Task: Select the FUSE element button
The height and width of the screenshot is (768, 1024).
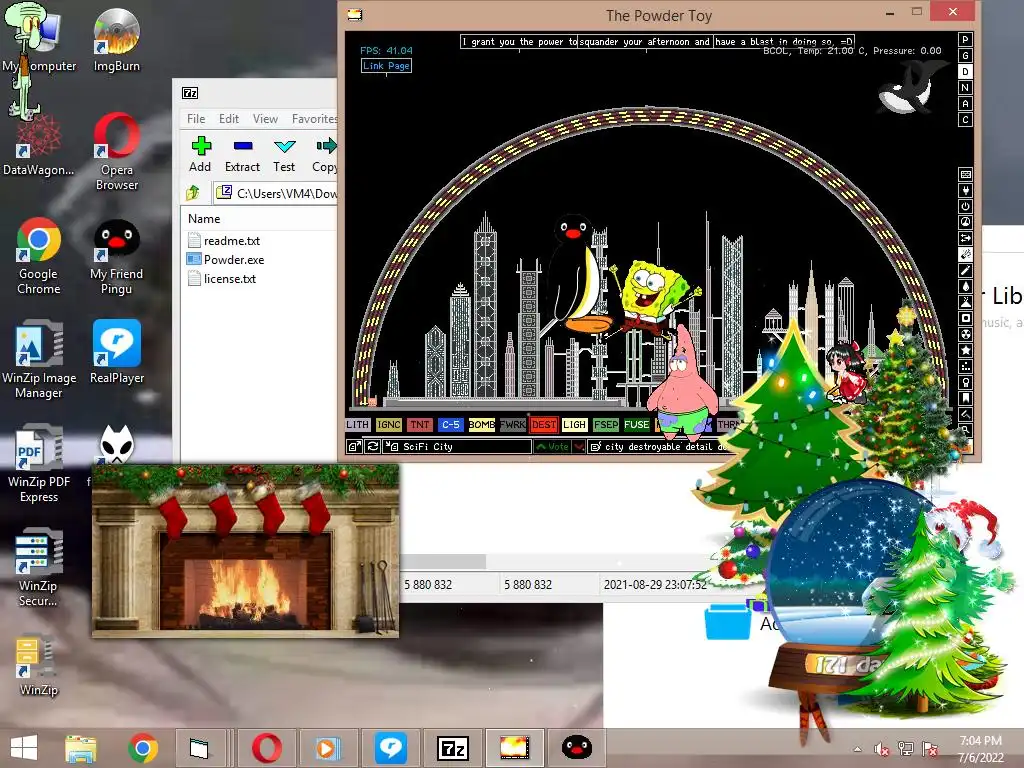Action: coord(637,424)
